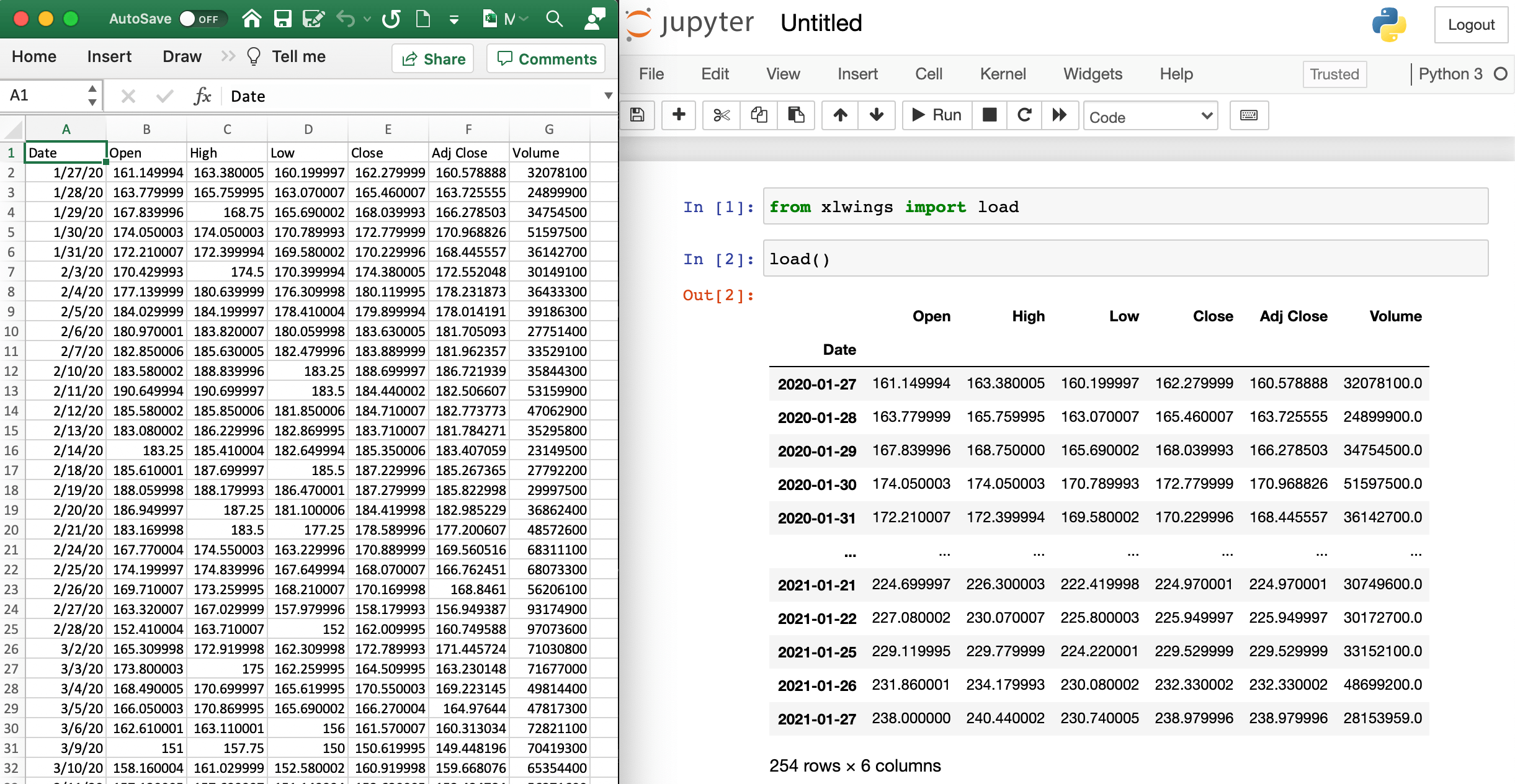Select column A header in Excel
1515x784 pixels.
[66, 129]
